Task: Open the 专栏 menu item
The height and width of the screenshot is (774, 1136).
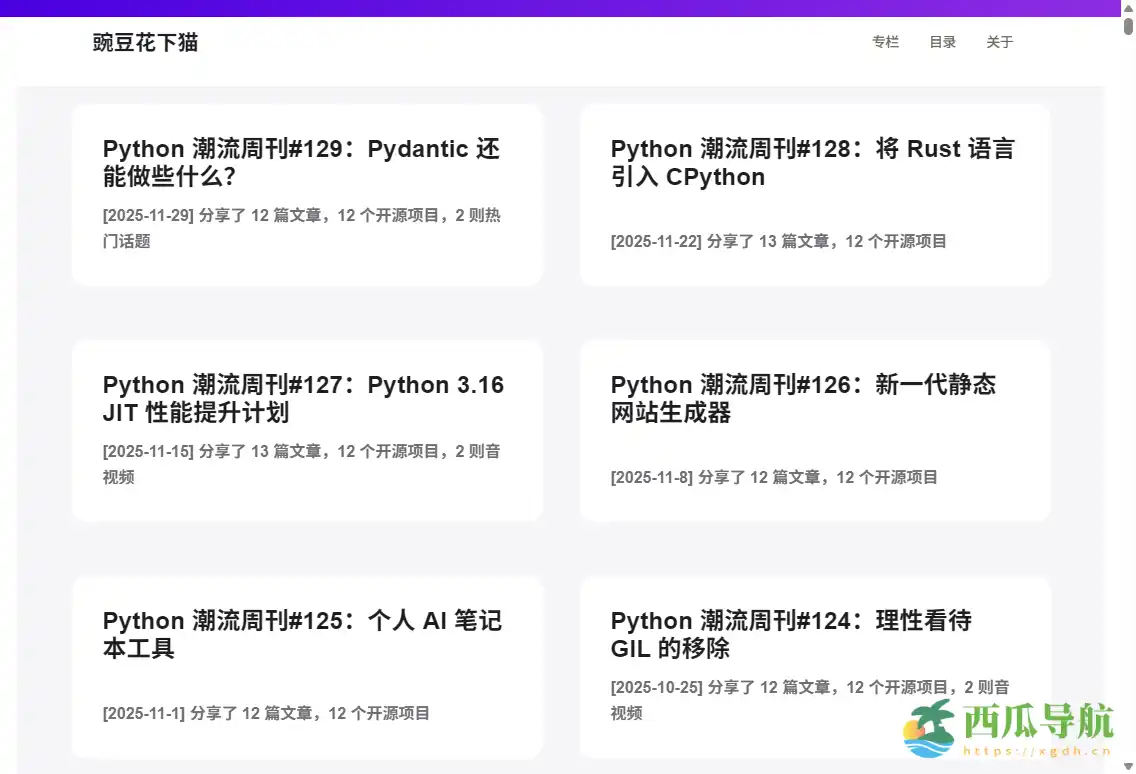Action: pyautogui.click(x=885, y=42)
